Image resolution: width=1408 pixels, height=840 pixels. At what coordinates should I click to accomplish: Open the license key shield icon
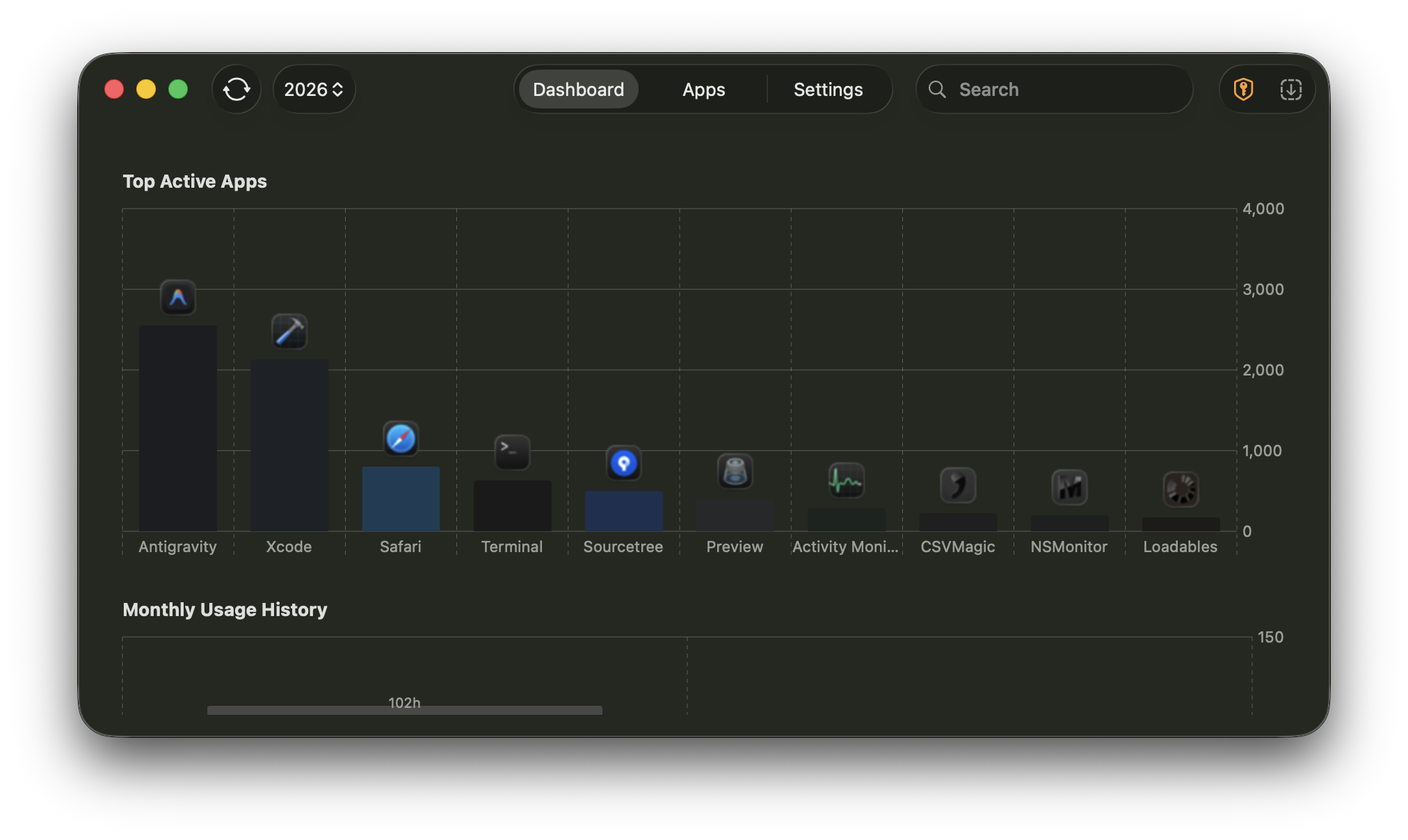(x=1242, y=89)
